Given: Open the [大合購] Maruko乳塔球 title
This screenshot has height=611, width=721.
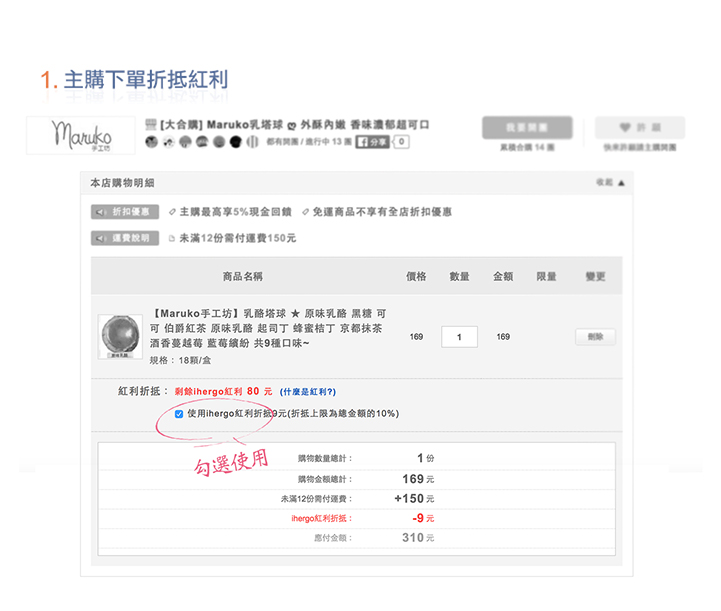Looking at the screenshot, I should [295, 125].
